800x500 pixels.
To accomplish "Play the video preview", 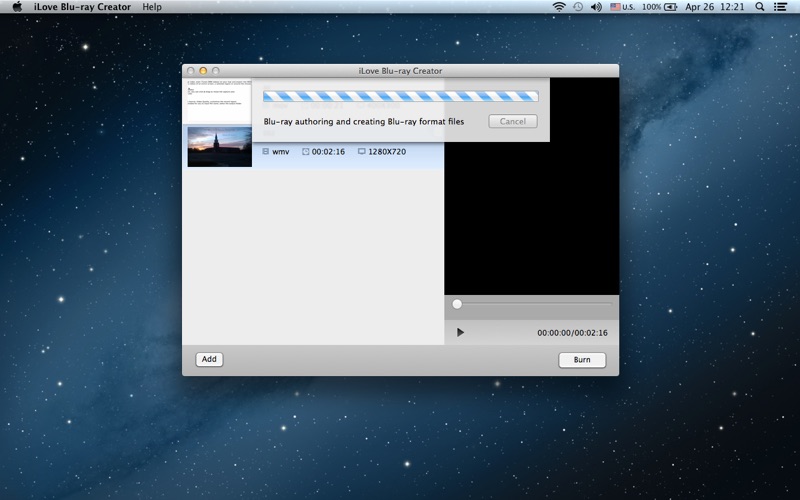I will (x=460, y=333).
